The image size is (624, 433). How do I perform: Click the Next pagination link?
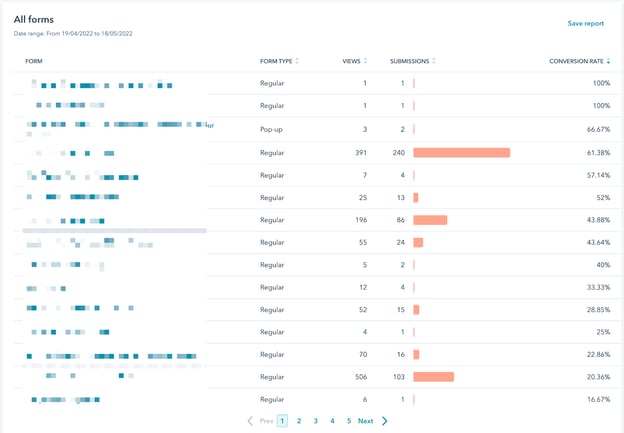pos(366,421)
